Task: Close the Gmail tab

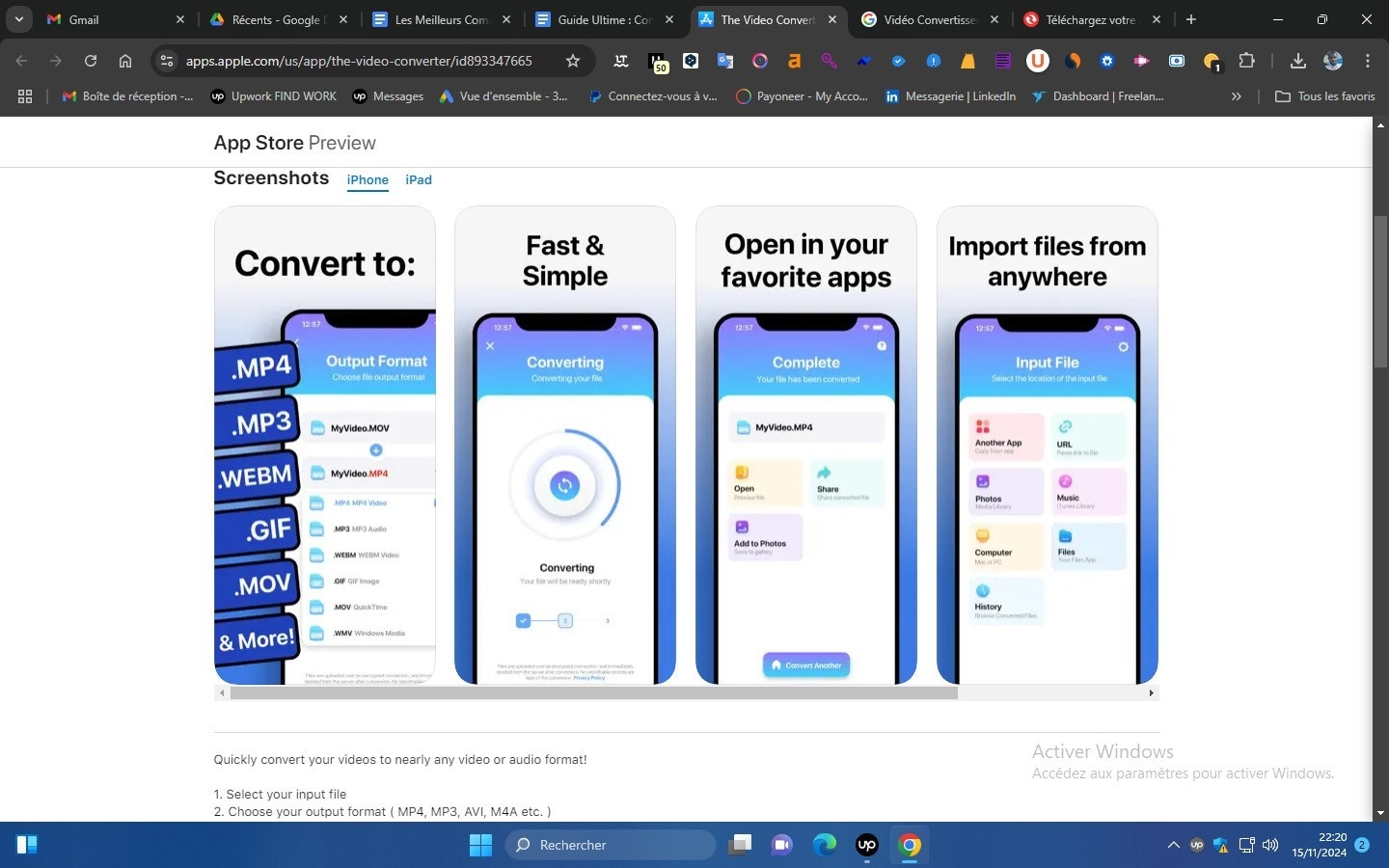Action: [179, 19]
